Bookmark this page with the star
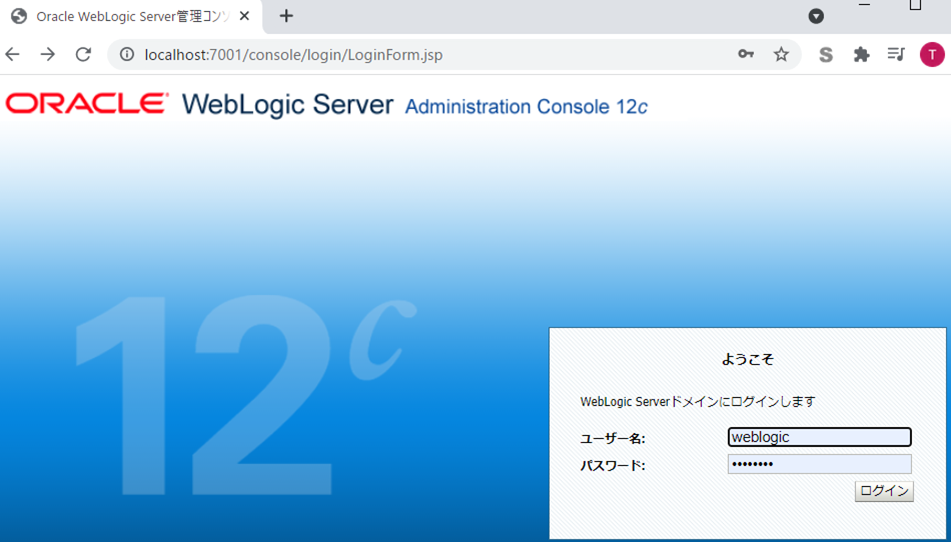Image resolution: width=951 pixels, height=542 pixels. 781,55
